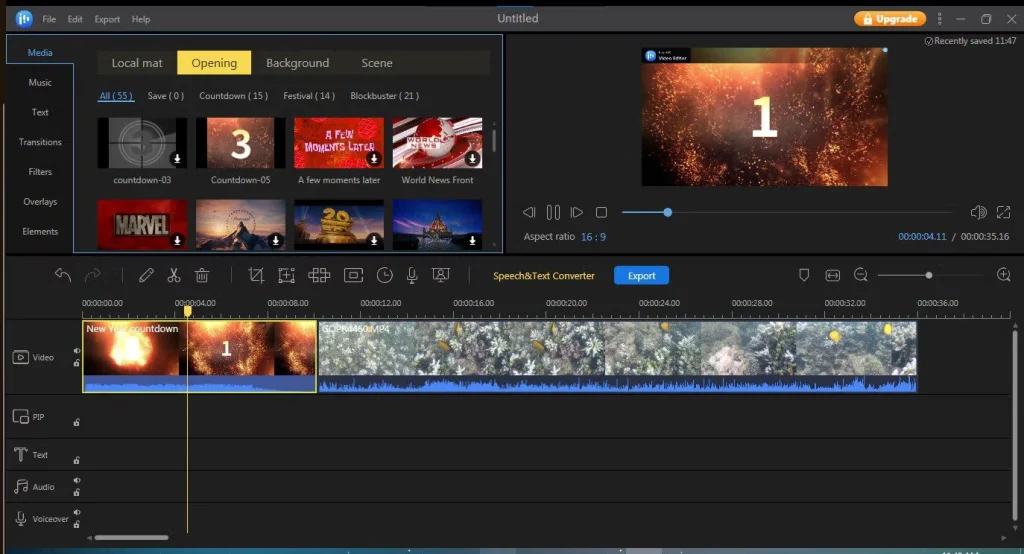Open the File menu
The height and width of the screenshot is (554, 1024).
click(x=50, y=19)
